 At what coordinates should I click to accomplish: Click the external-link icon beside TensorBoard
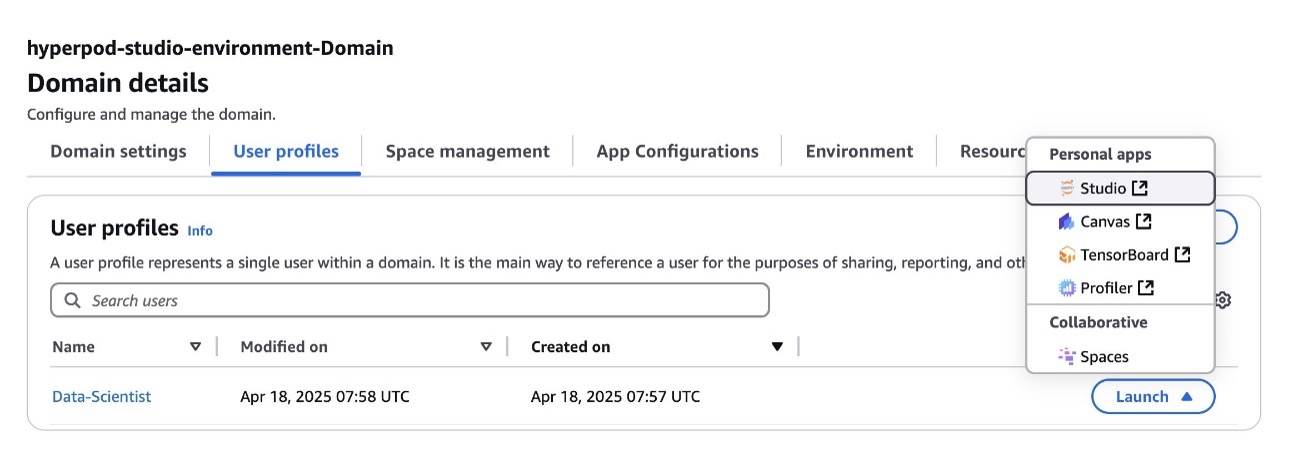[1183, 255]
